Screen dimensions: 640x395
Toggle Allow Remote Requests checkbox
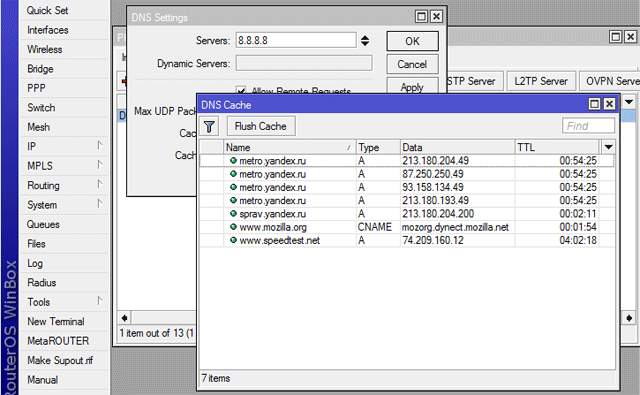(x=241, y=91)
